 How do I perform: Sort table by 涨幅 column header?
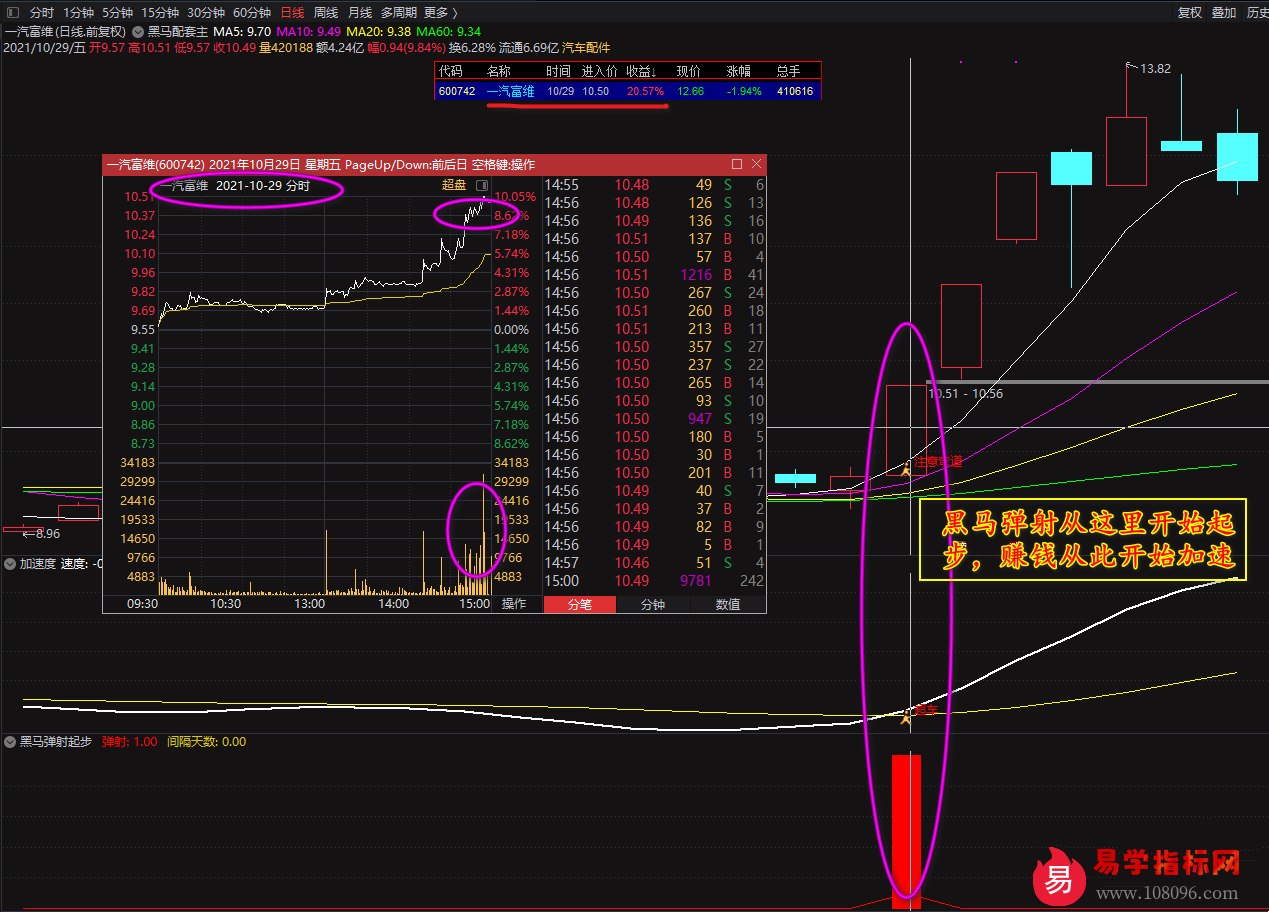click(x=739, y=71)
